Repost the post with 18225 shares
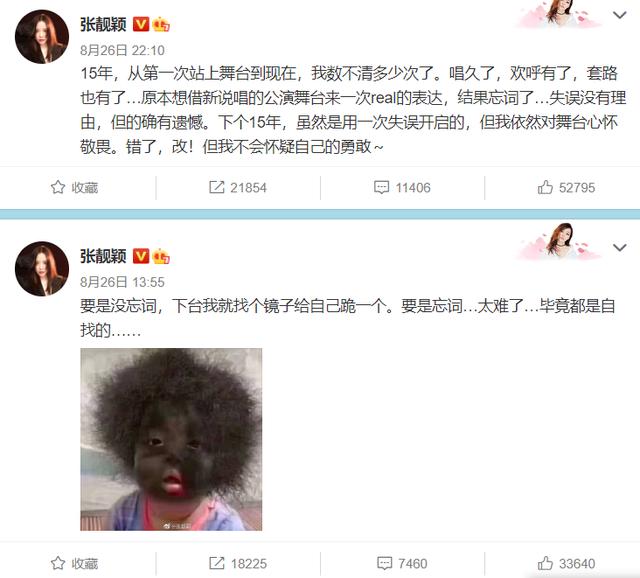The image size is (640, 578). [238, 563]
